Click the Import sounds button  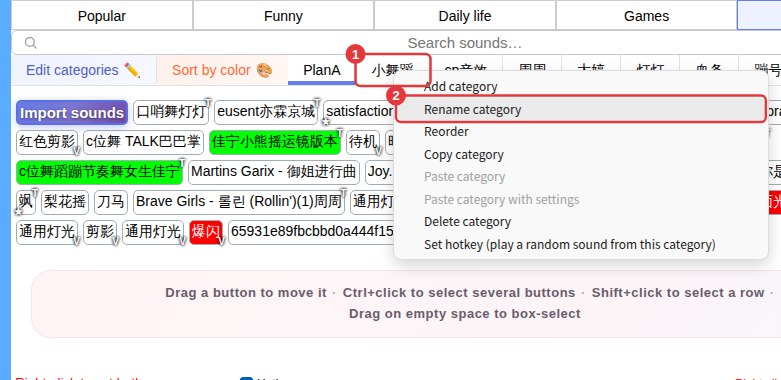(x=72, y=113)
